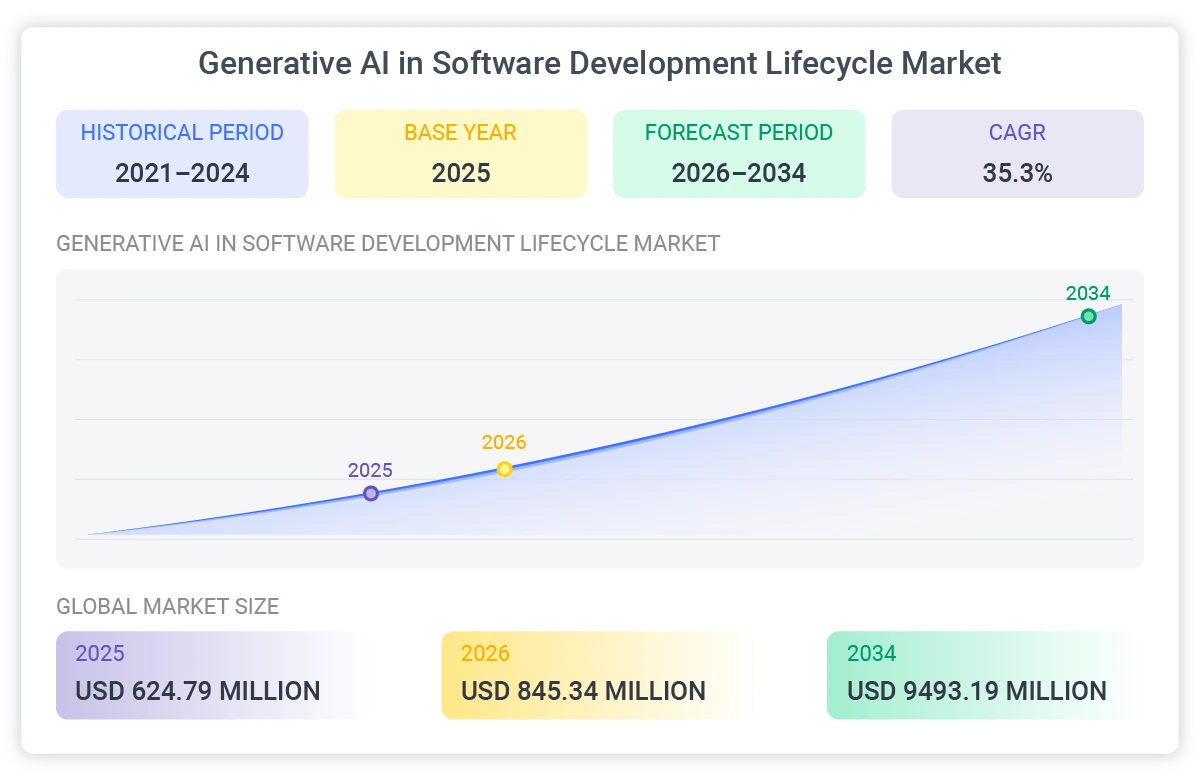Click the '35.3%' value

click(1018, 173)
